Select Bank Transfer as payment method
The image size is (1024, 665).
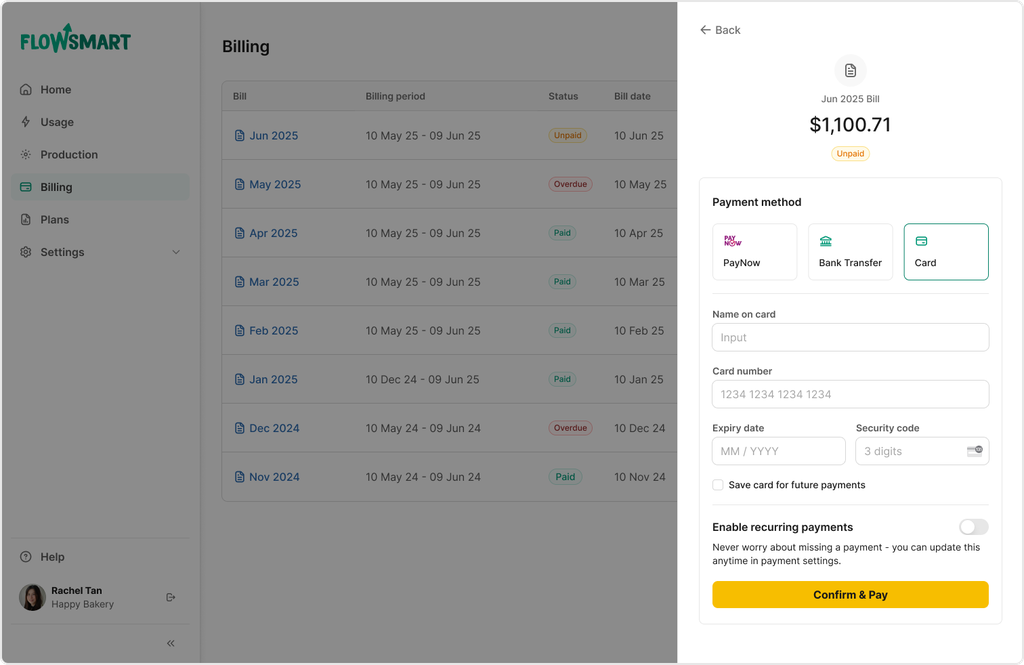tap(850, 251)
